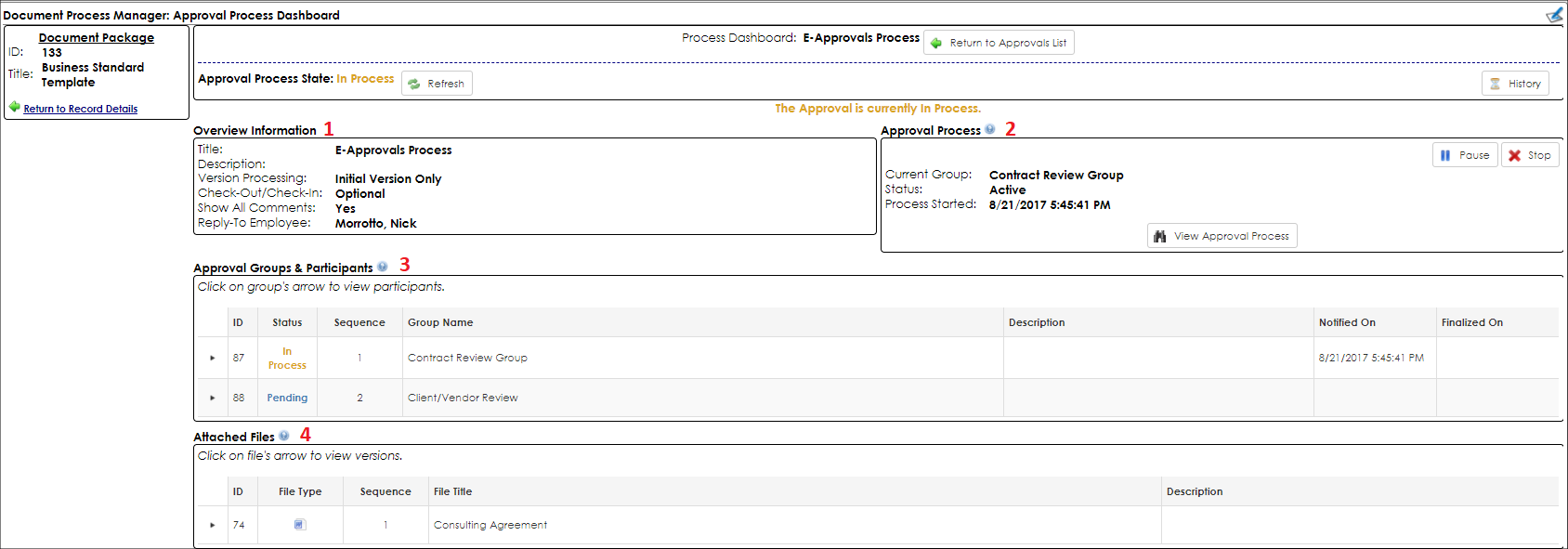Click help icon beside Approval Groups & Participants
This screenshot has height=549, width=1568.
click(383, 267)
